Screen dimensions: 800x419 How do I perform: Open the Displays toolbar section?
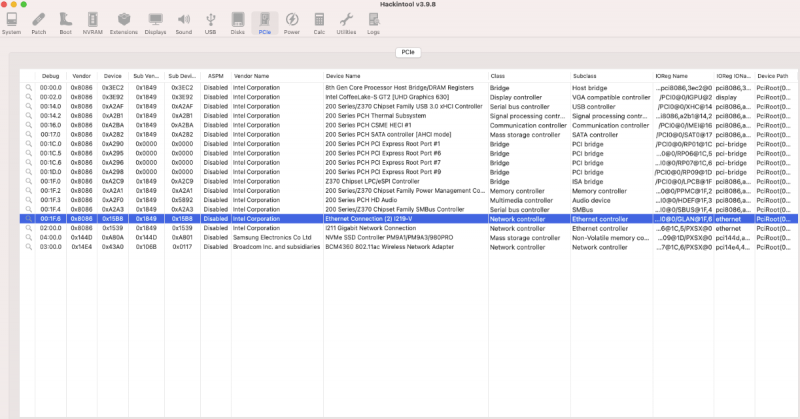pyautogui.click(x=155, y=23)
